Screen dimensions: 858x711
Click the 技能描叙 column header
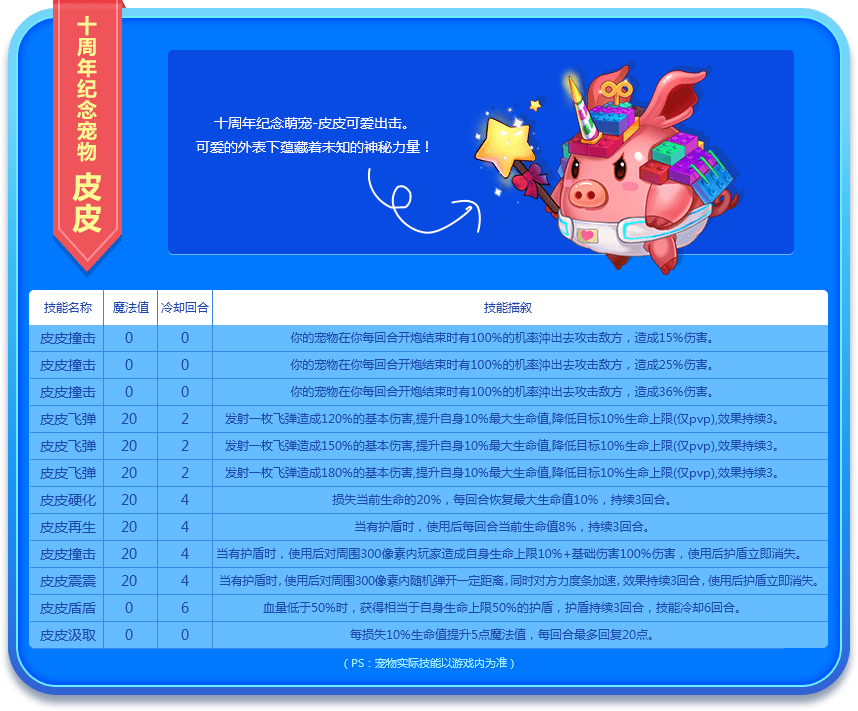coord(507,308)
